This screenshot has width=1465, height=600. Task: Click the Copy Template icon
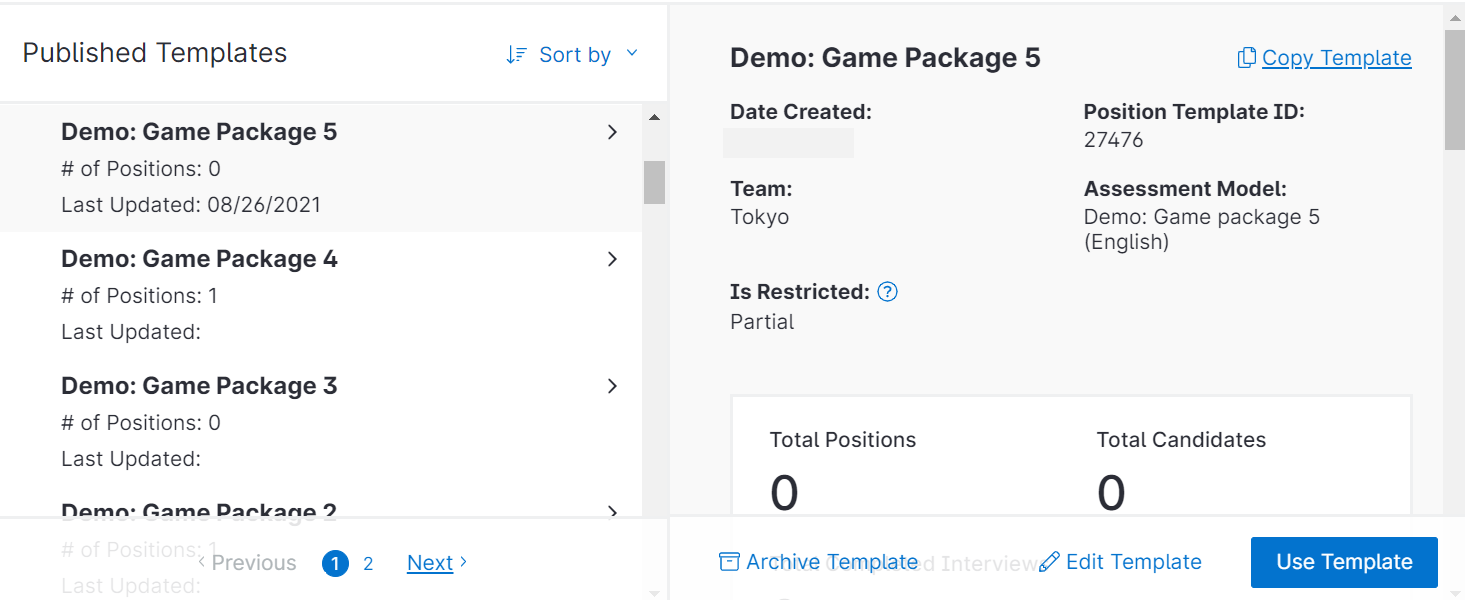[x=1246, y=58]
